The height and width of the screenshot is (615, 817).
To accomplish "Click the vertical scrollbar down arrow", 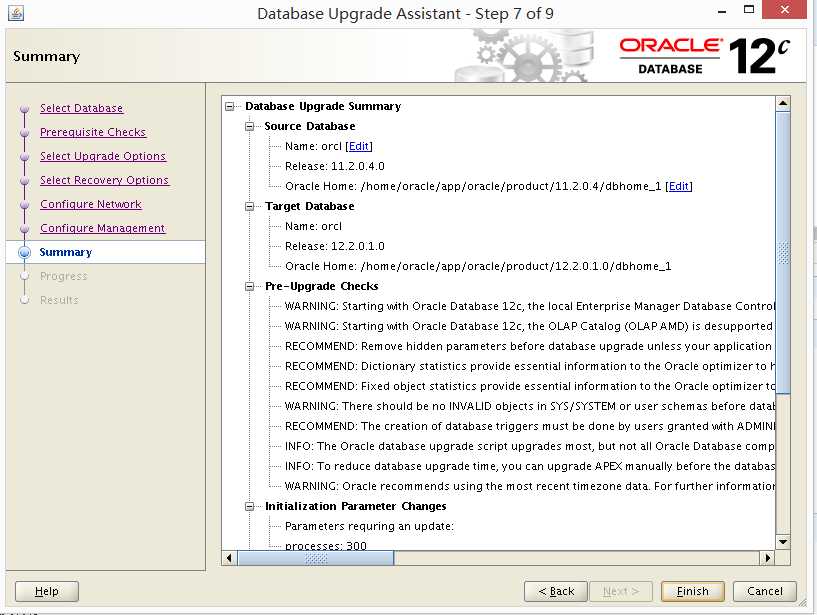I will point(783,542).
